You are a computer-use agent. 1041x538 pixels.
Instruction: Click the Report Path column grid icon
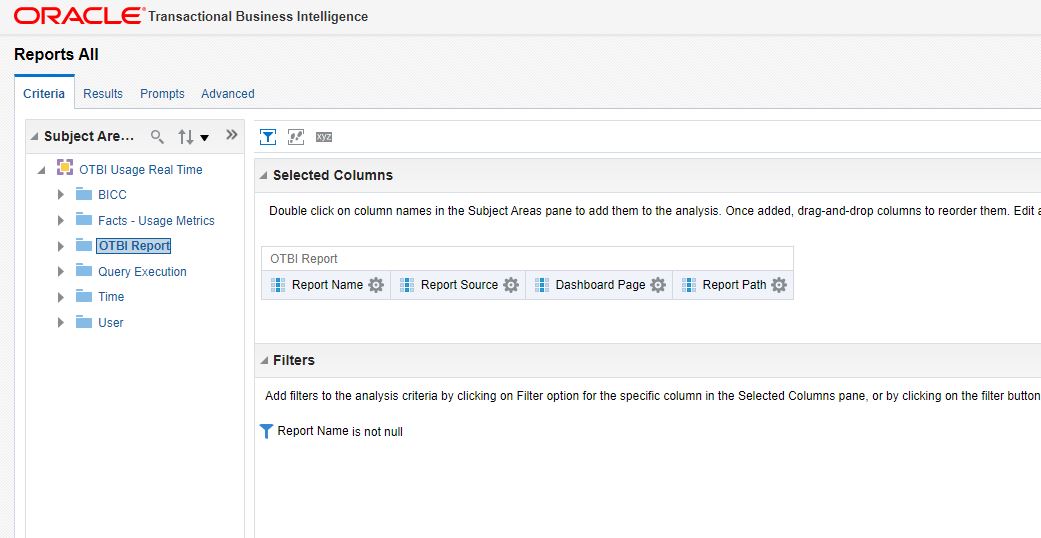point(689,285)
